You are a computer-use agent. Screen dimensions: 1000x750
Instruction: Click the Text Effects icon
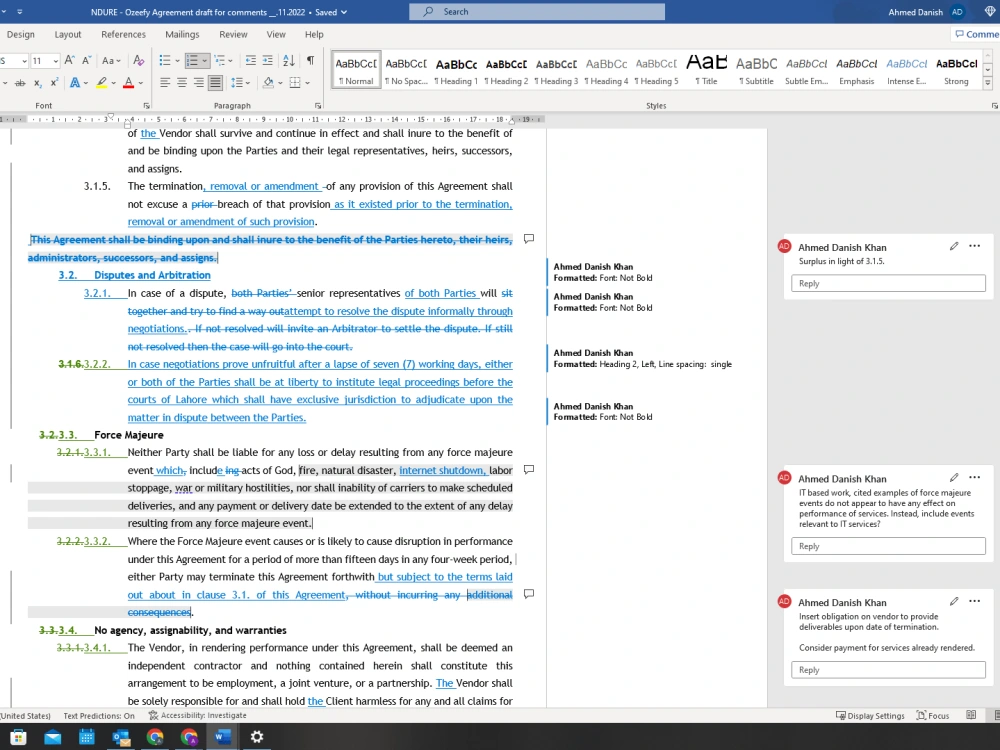(x=75, y=82)
